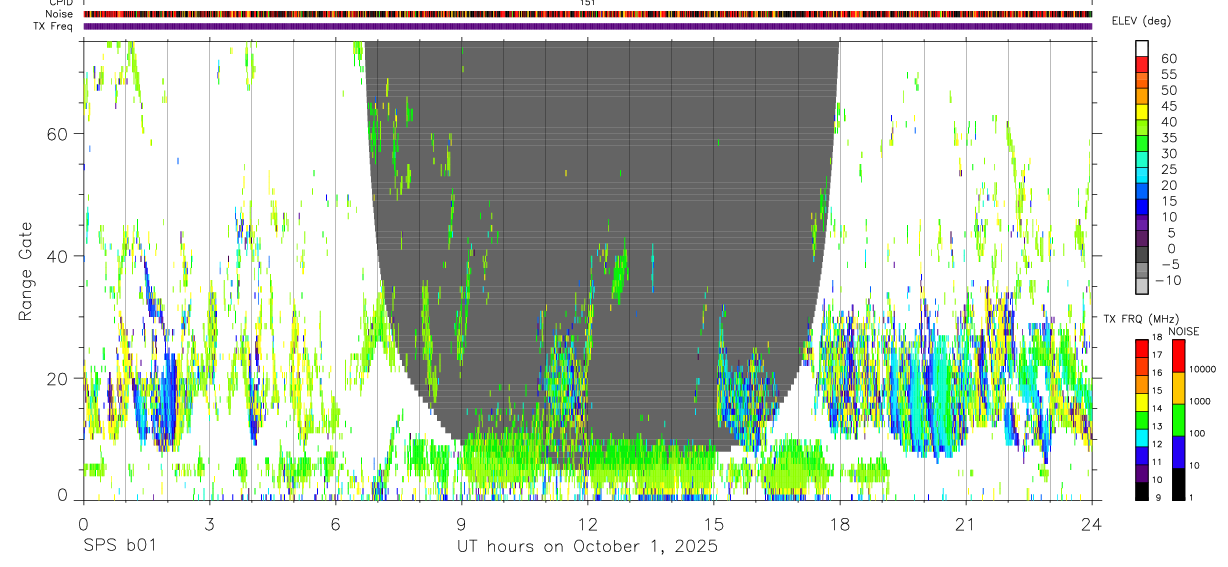The width and height of the screenshot is (1228, 567).
Task: Select x-axis tick label '9'
Action: click(461, 524)
